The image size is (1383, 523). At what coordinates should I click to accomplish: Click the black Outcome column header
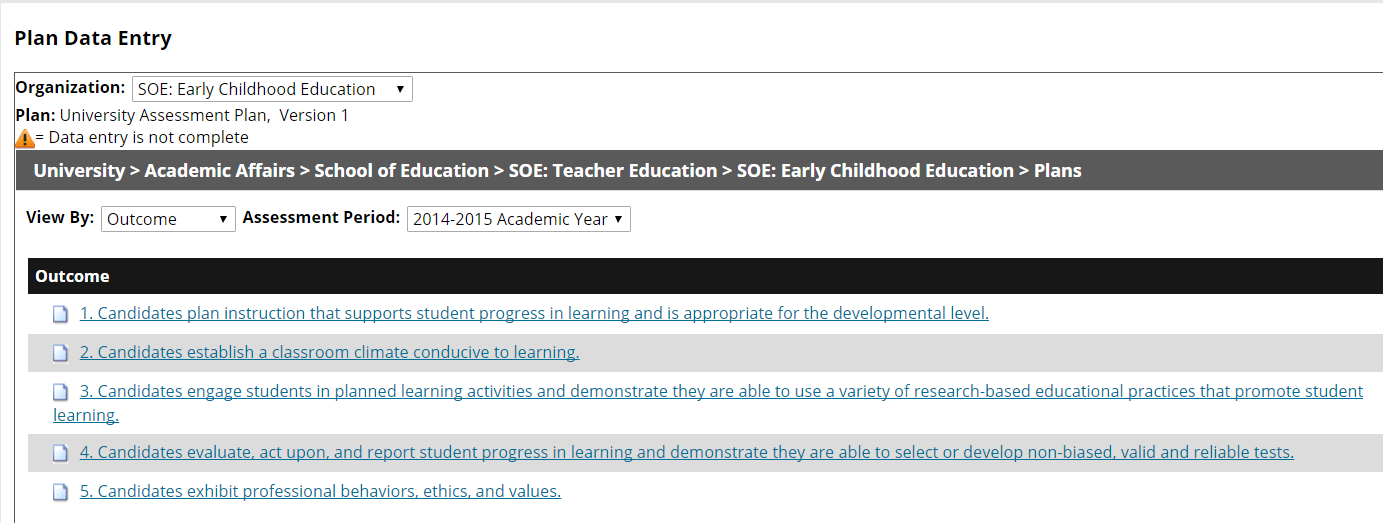(x=705, y=276)
